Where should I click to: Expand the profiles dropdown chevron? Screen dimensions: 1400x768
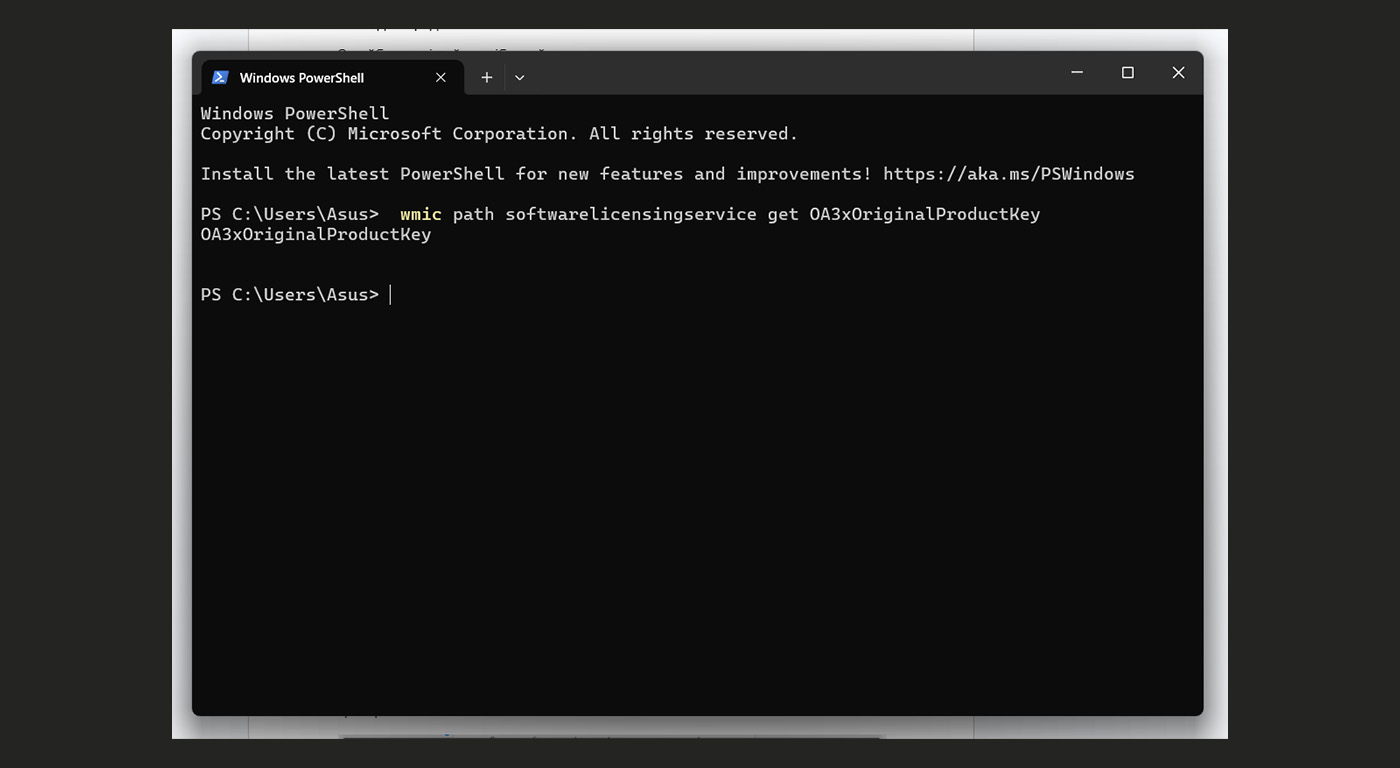(x=519, y=78)
